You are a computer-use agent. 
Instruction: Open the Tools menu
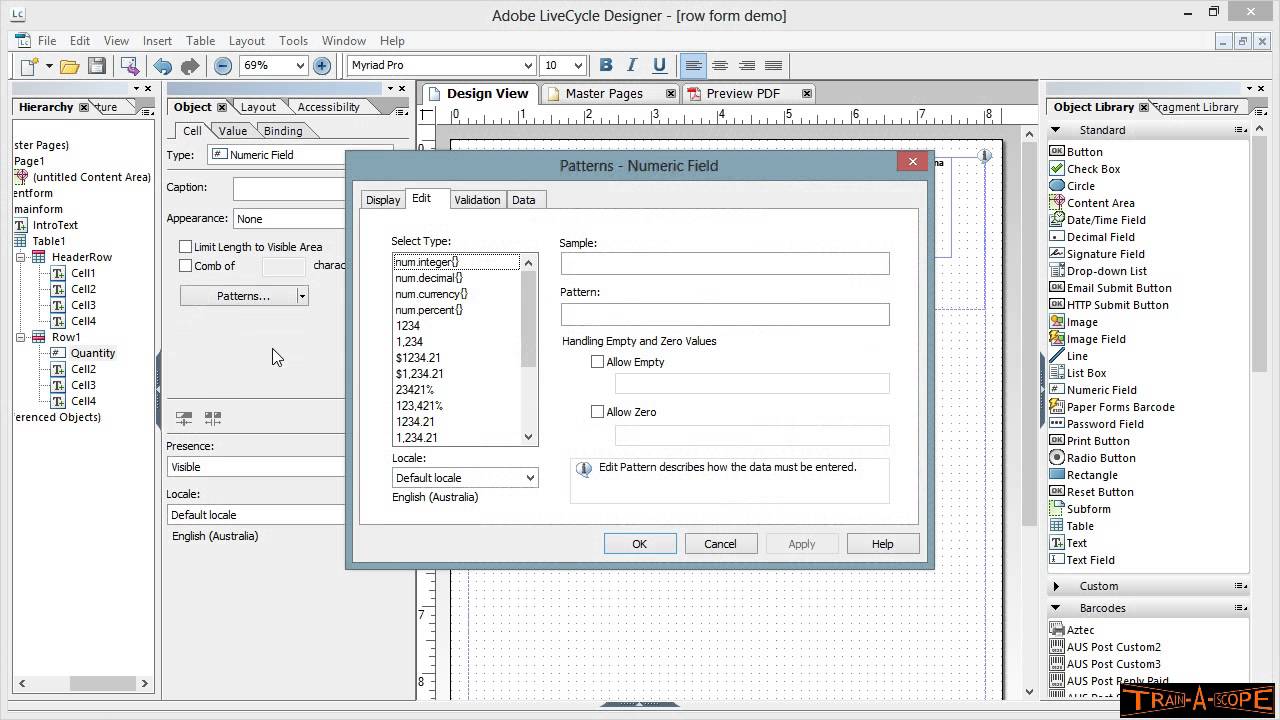(x=293, y=41)
